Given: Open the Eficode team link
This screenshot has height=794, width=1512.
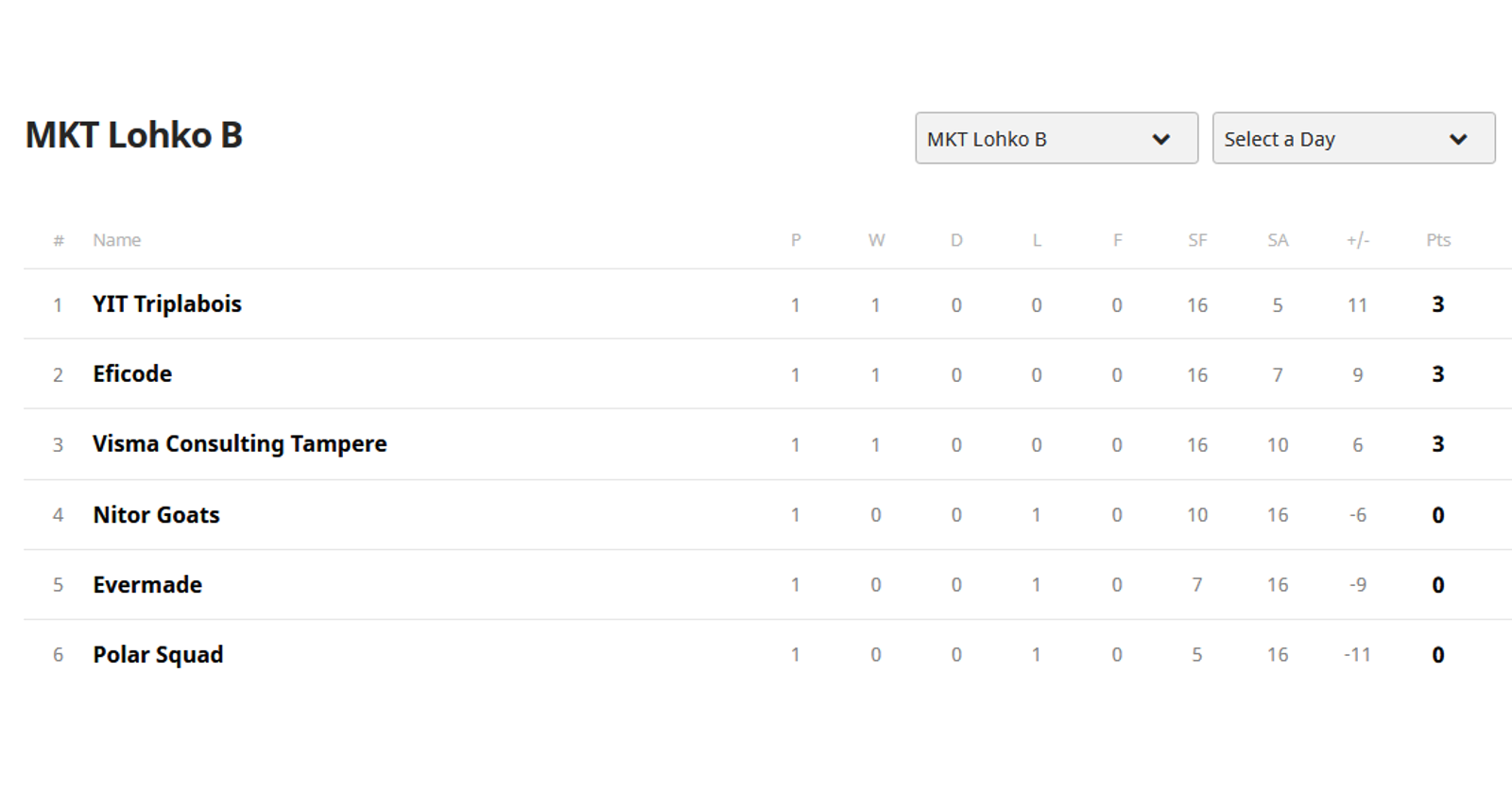Looking at the screenshot, I should click(x=132, y=373).
